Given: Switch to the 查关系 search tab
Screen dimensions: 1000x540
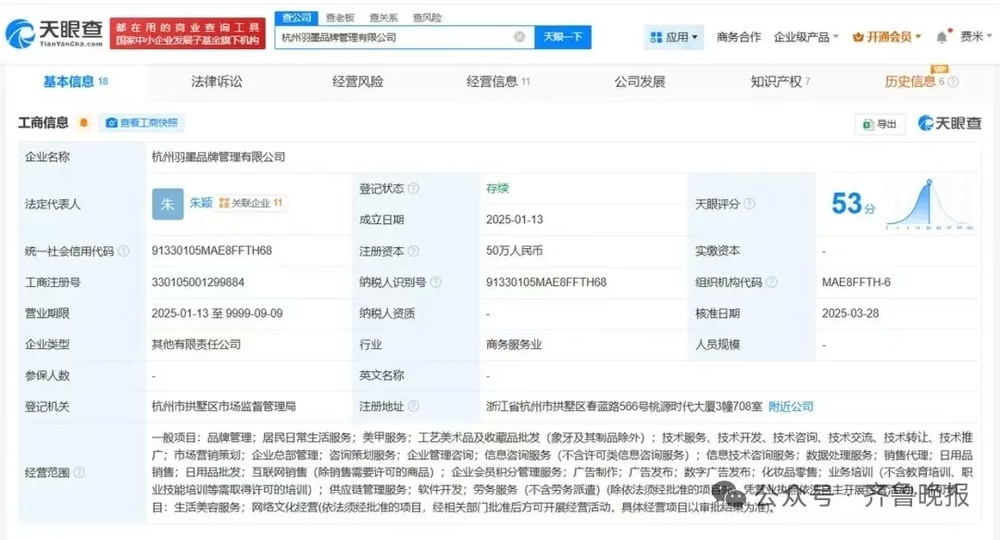Looking at the screenshot, I should [x=383, y=17].
